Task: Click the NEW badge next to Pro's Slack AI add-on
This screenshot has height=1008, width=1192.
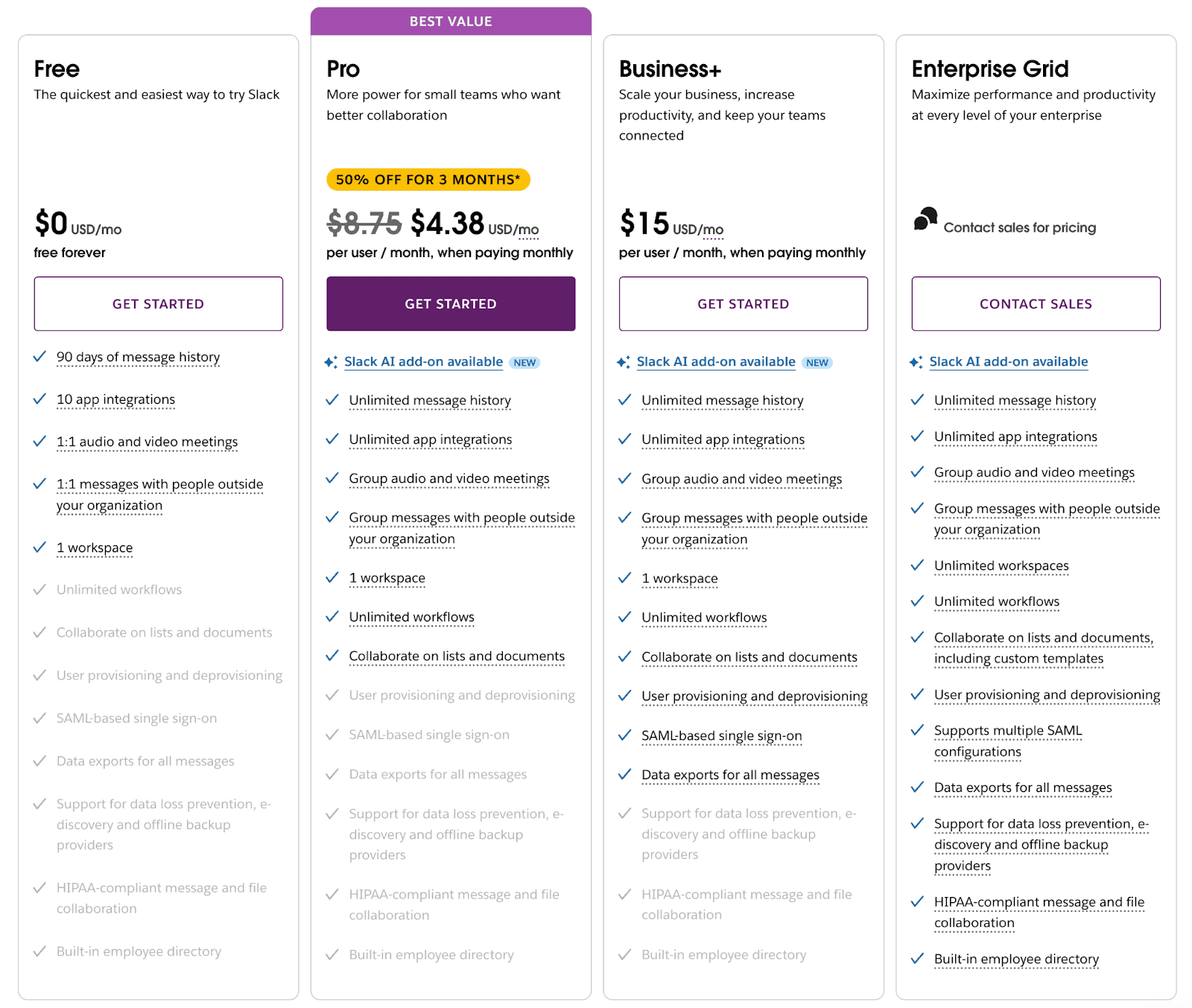Action: coord(524,362)
